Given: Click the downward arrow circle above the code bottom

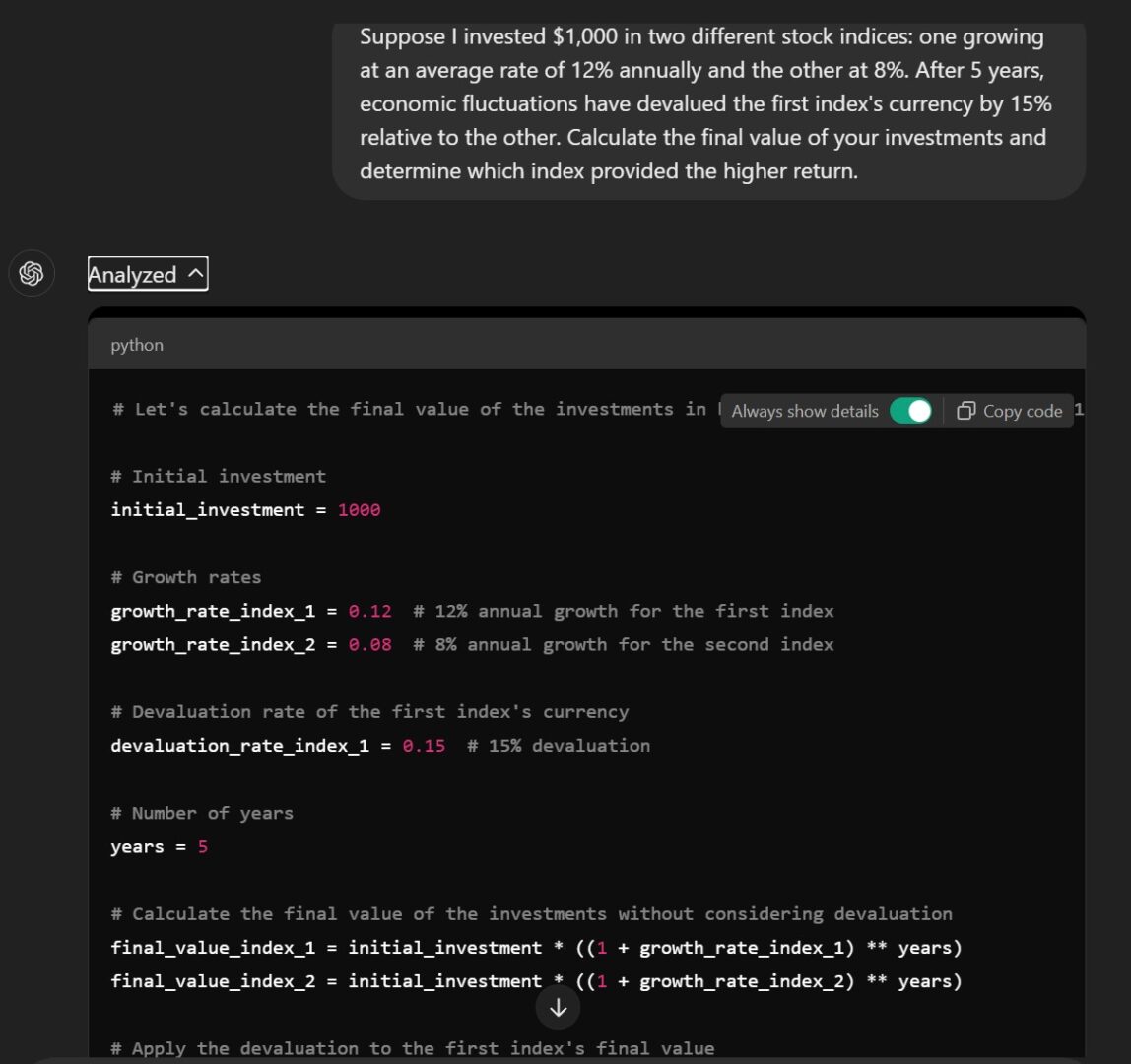Looking at the screenshot, I should coord(558,1008).
